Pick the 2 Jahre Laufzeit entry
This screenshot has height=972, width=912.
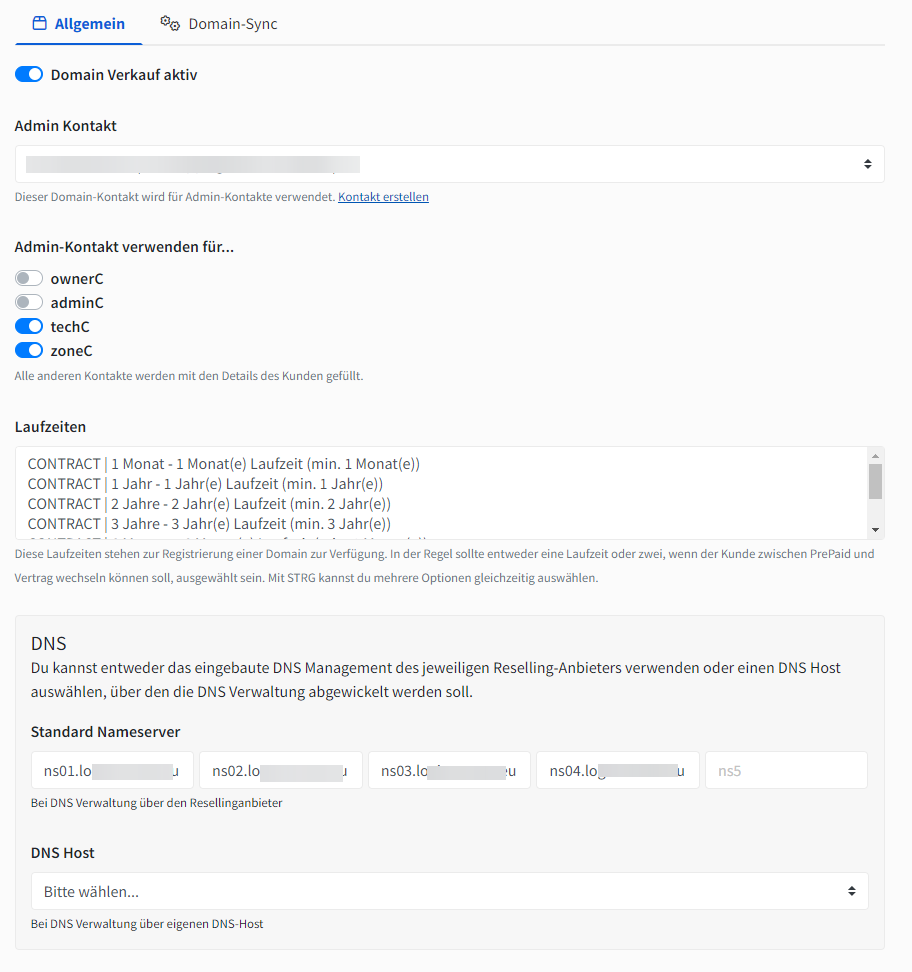coord(208,504)
